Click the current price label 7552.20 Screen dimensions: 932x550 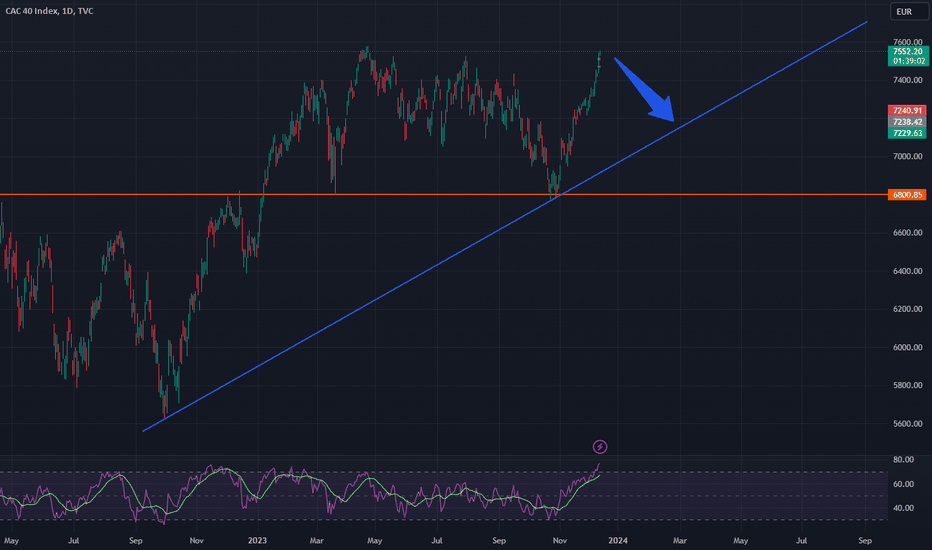point(908,52)
